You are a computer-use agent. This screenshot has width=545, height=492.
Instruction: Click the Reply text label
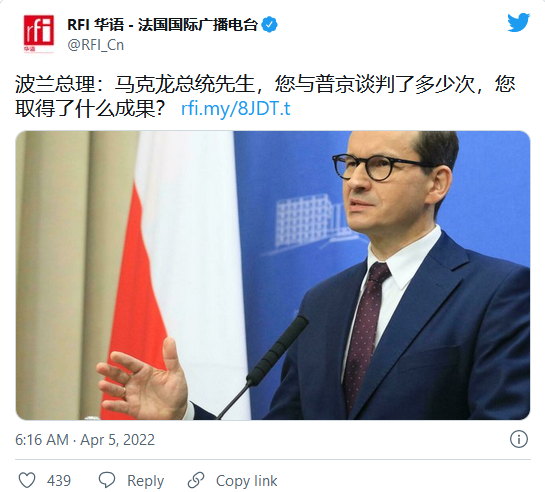145,481
